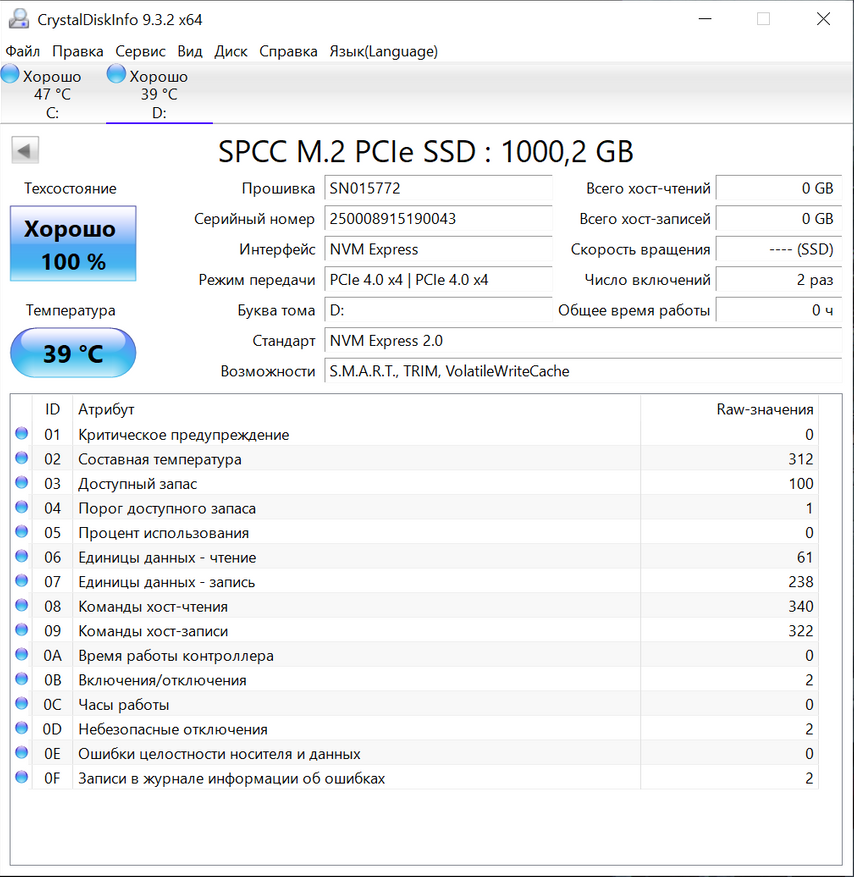Click status dot beside Составная температура

(22, 459)
